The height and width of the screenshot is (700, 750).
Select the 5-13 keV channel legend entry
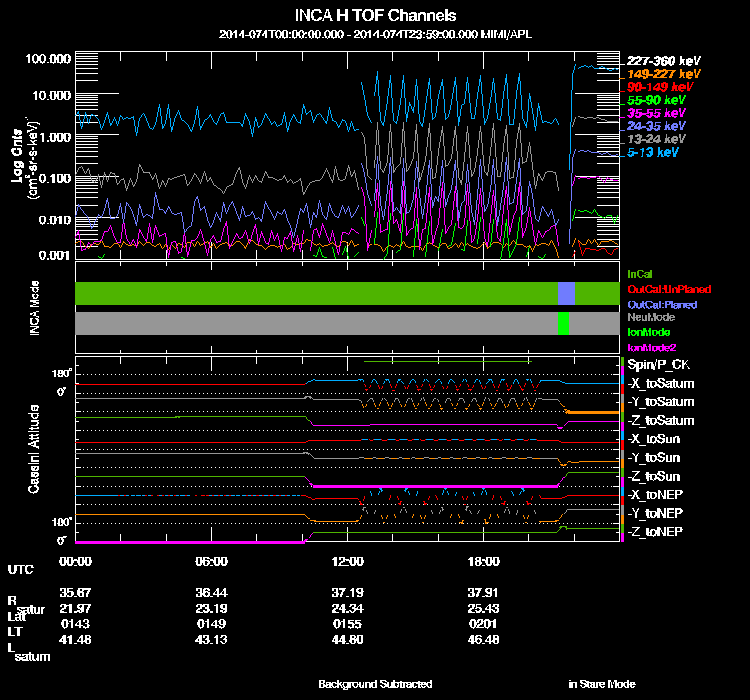tap(654, 152)
